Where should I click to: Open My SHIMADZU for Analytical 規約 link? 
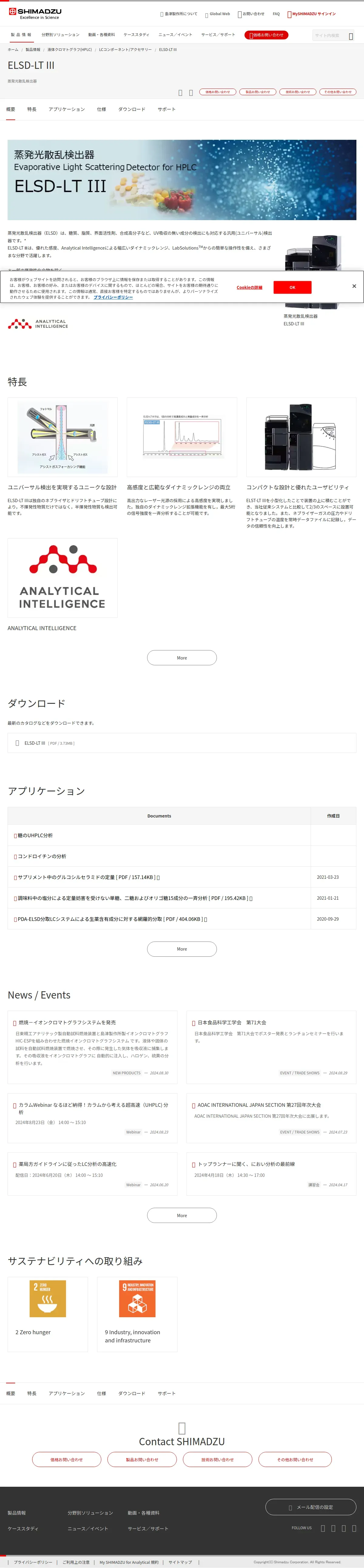point(128,1562)
